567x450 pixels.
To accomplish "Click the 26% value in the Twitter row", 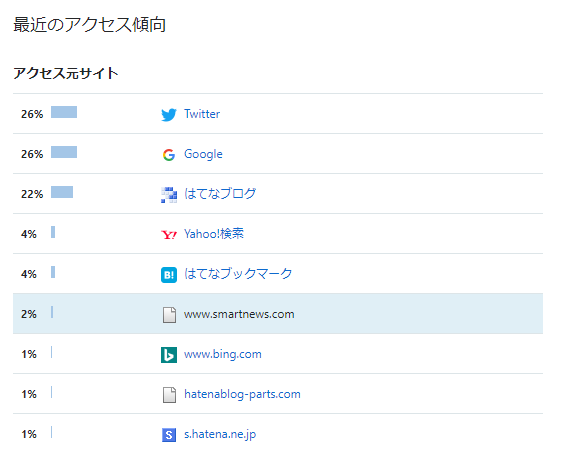I will (32, 114).
